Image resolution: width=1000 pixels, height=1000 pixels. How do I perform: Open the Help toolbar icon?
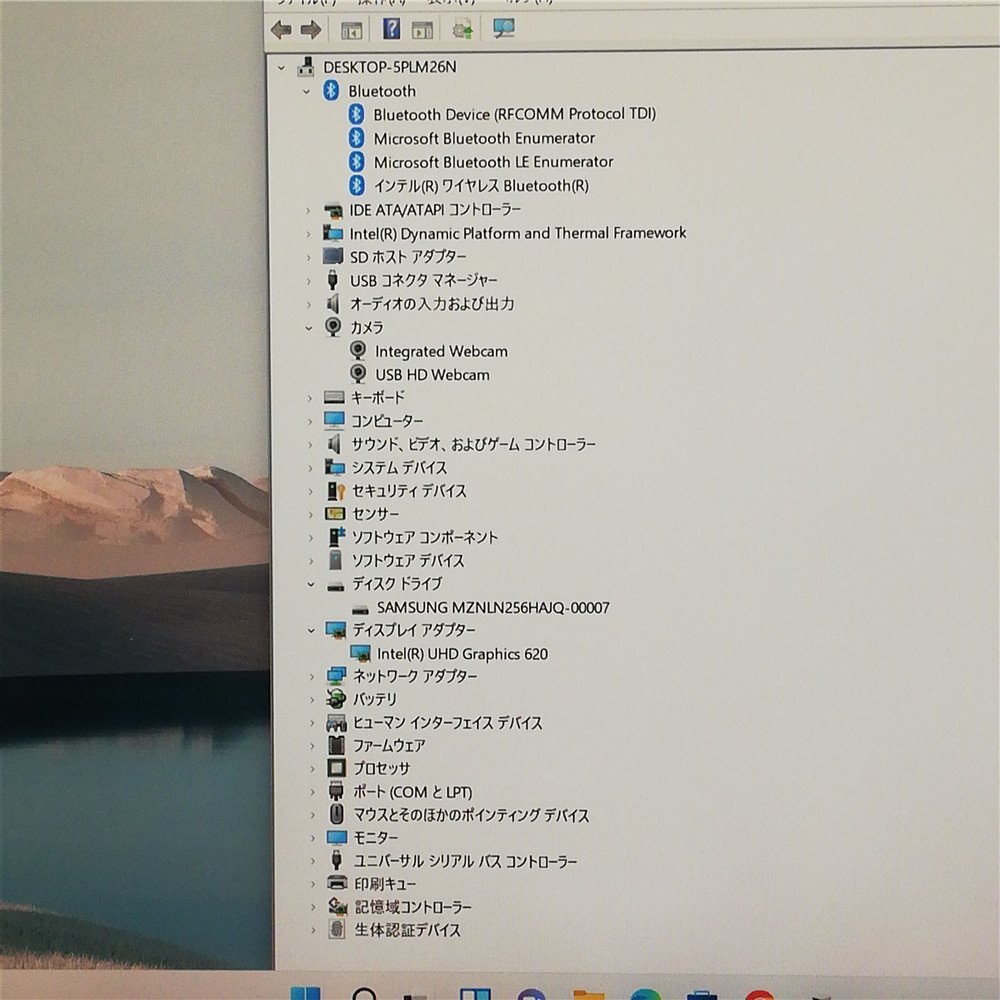(391, 29)
